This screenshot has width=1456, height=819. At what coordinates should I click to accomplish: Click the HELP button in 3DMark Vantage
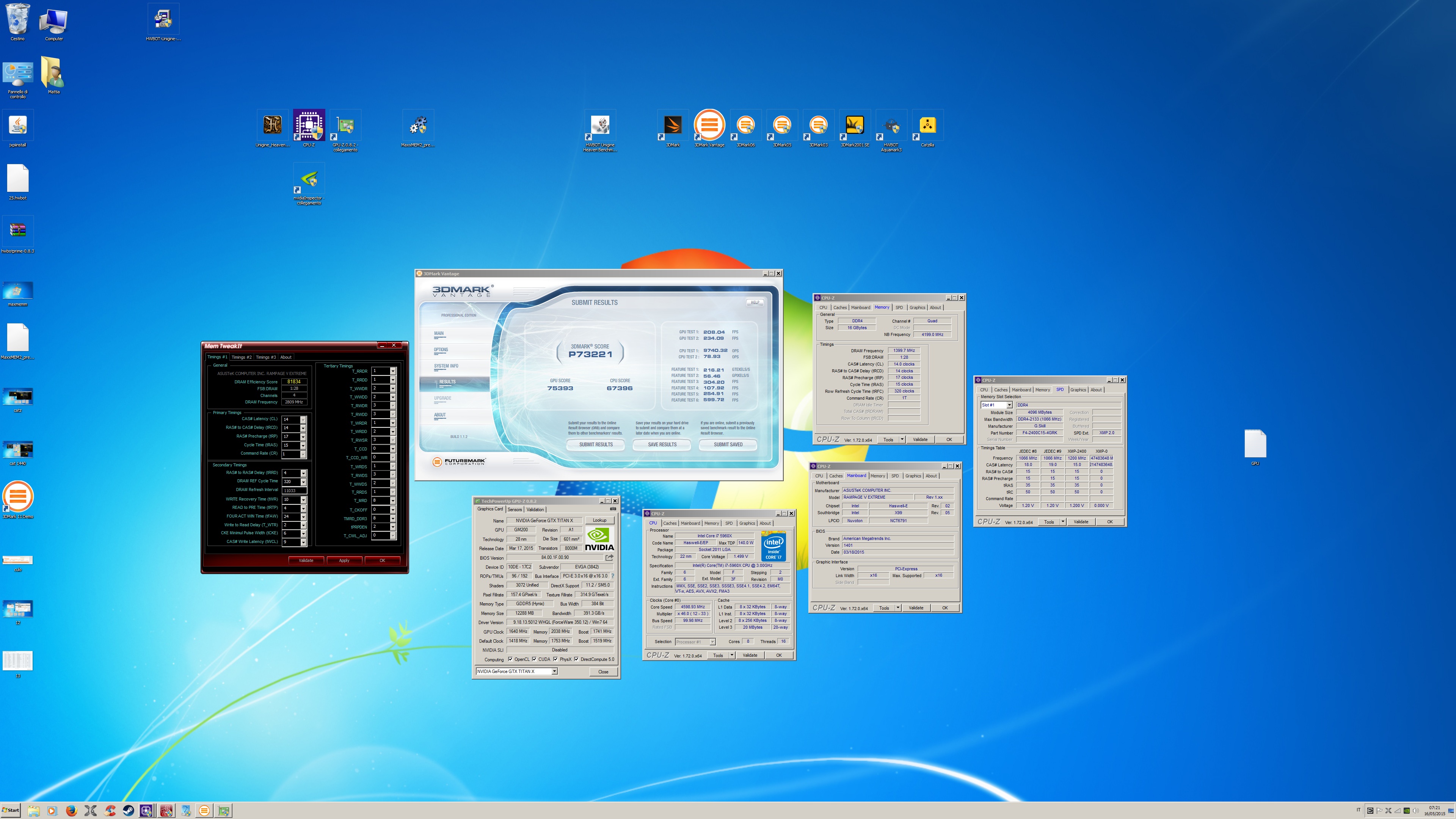(755, 303)
